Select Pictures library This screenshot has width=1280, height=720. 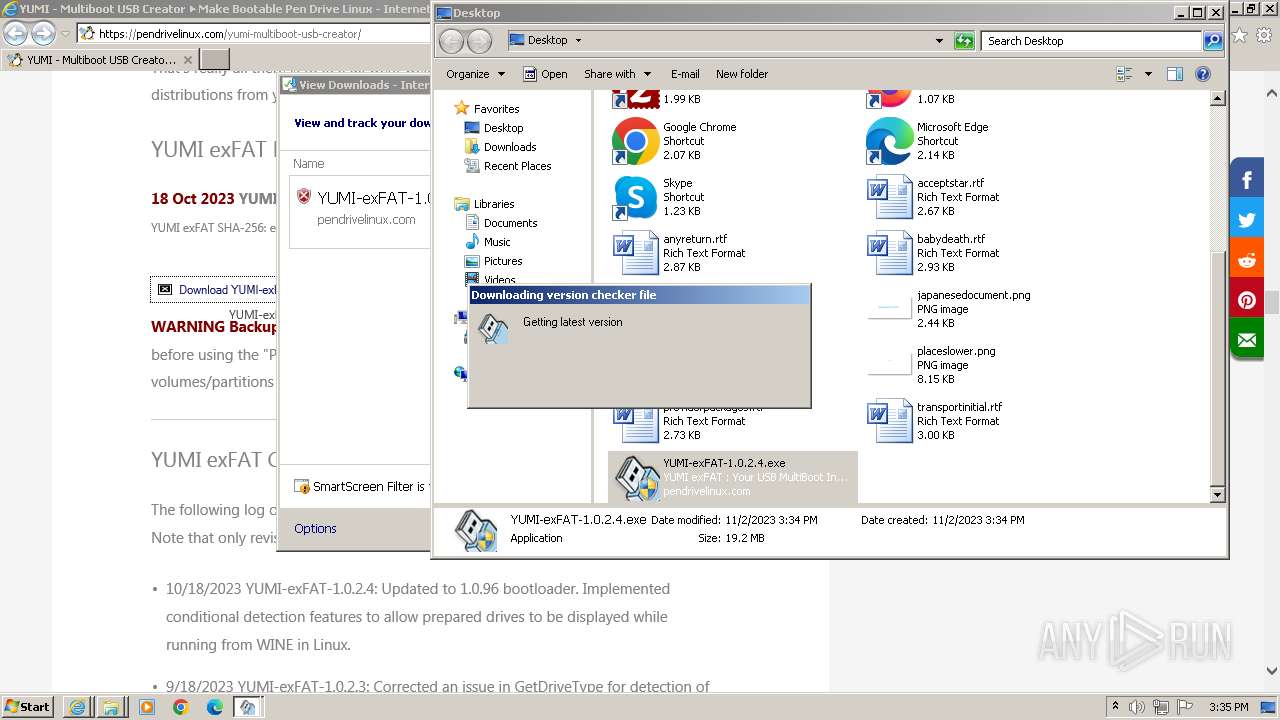coord(503,261)
